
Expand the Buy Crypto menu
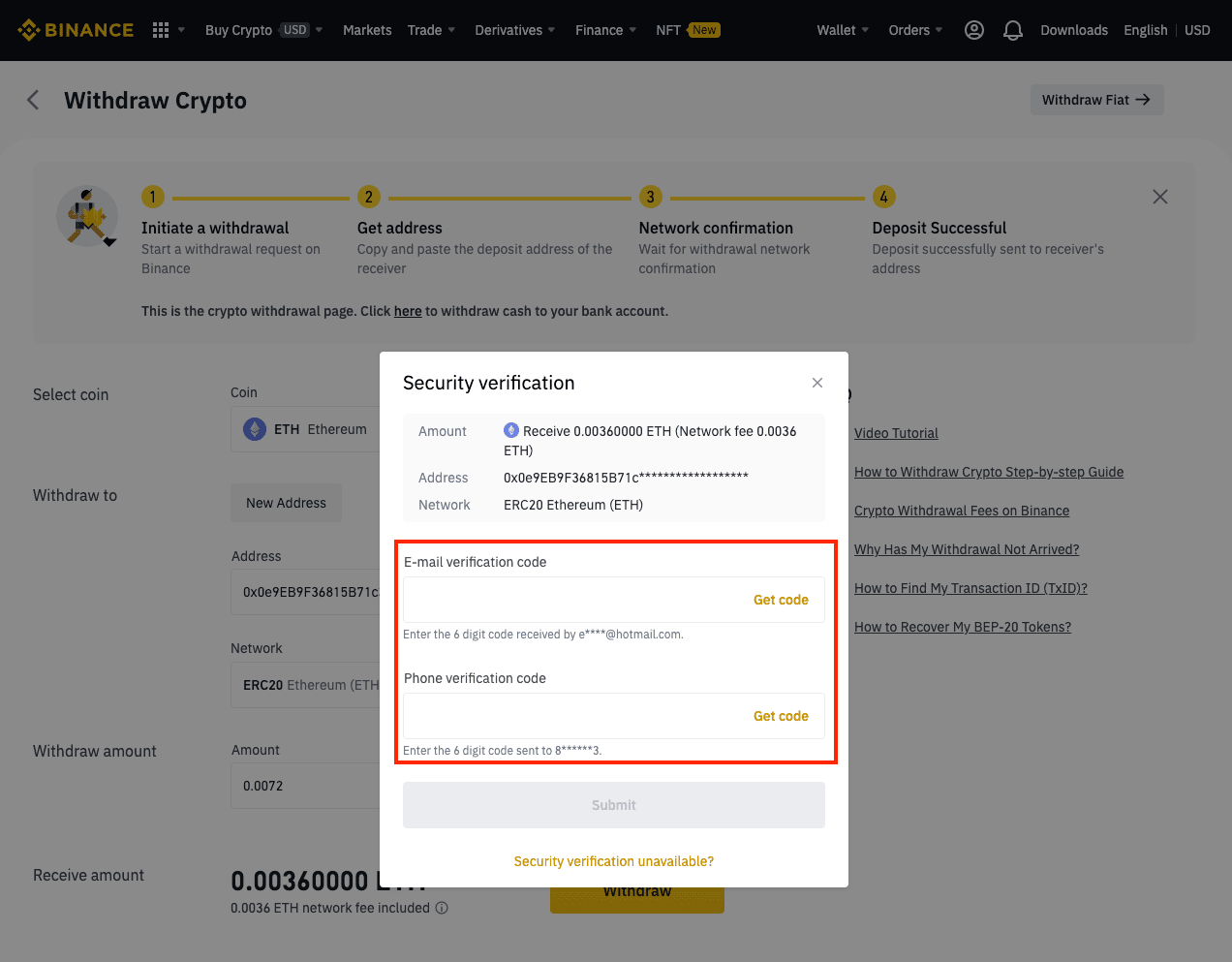(x=263, y=30)
